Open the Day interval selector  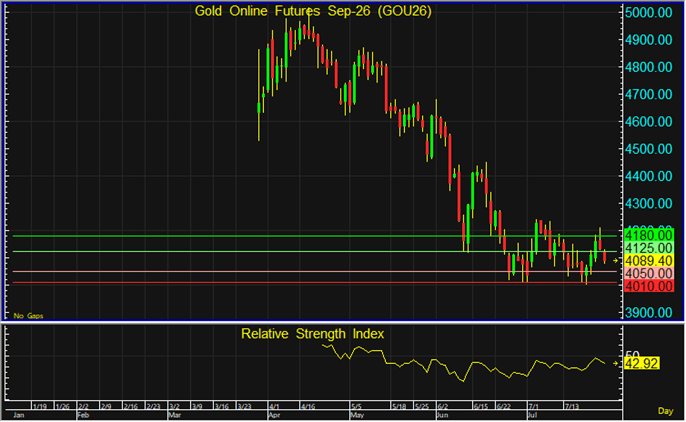click(x=665, y=411)
